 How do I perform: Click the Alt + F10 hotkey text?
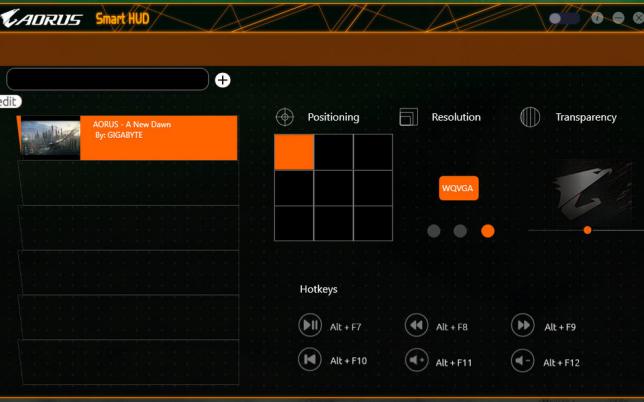point(348,361)
